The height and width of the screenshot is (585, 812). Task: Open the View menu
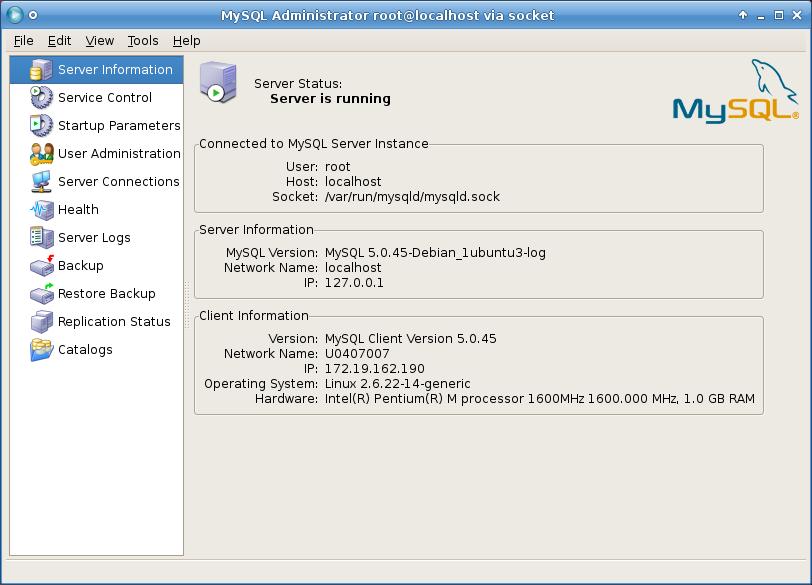(99, 41)
